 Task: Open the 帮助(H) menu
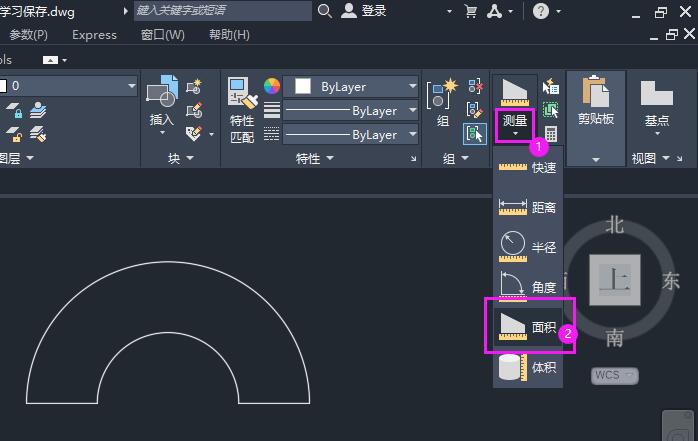(229, 35)
